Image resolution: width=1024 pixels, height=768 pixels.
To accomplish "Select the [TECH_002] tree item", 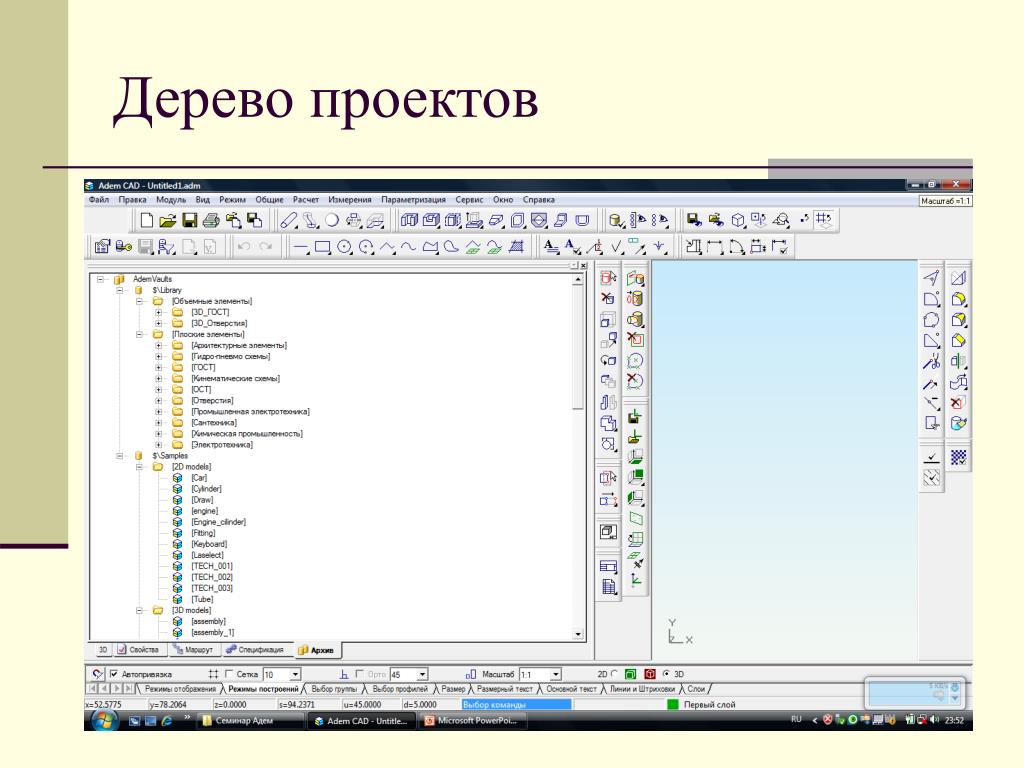I will pos(212,577).
